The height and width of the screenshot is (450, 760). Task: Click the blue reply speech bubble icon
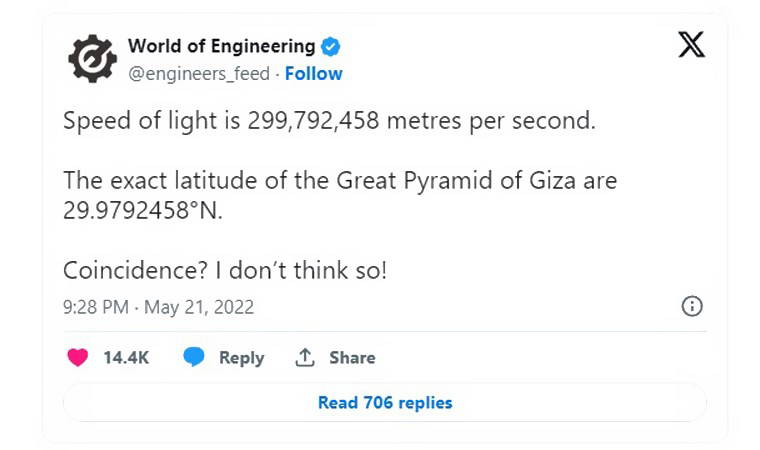pyautogui.click(x=194, y=357)
